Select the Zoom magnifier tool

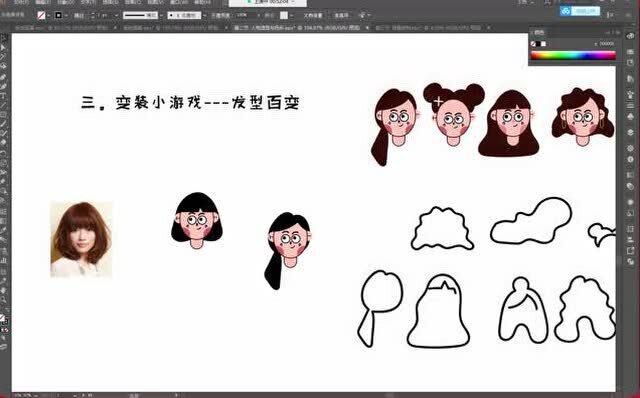point(4,300)
